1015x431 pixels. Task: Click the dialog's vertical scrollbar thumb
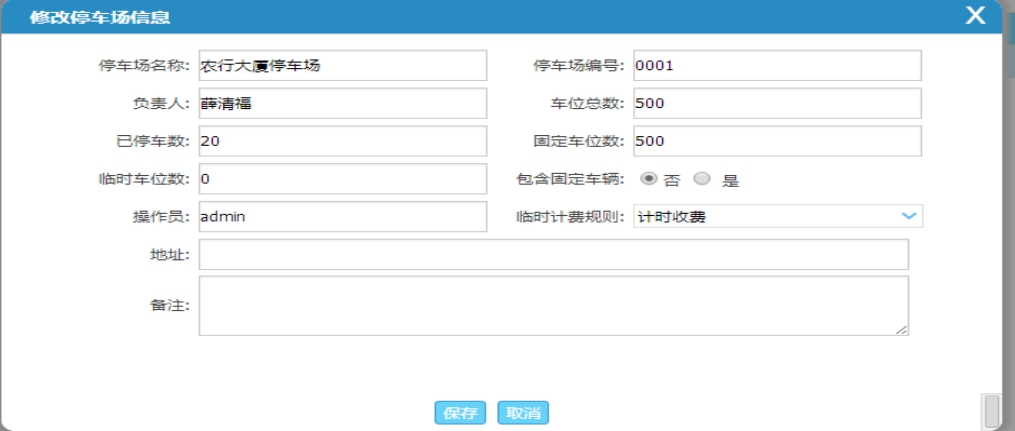click(992, 410)
